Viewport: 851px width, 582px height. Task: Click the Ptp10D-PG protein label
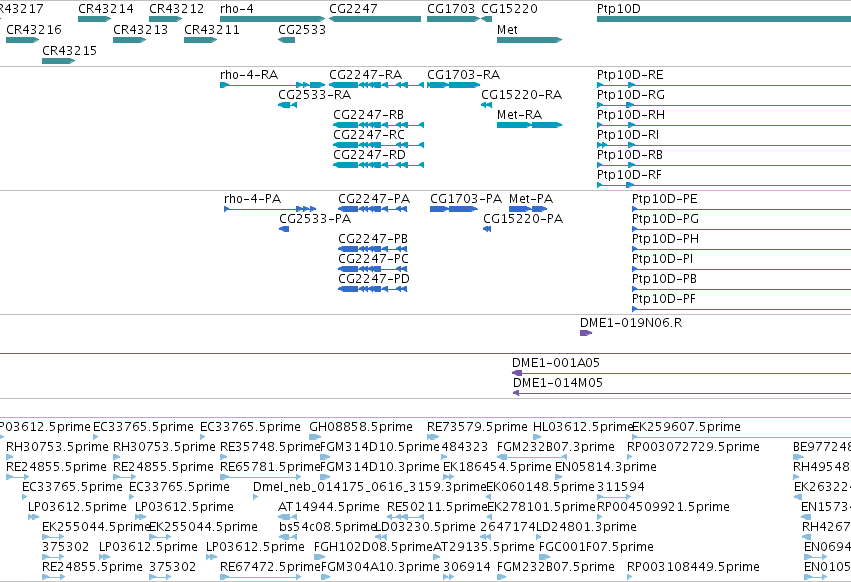[x=665, y=219]
